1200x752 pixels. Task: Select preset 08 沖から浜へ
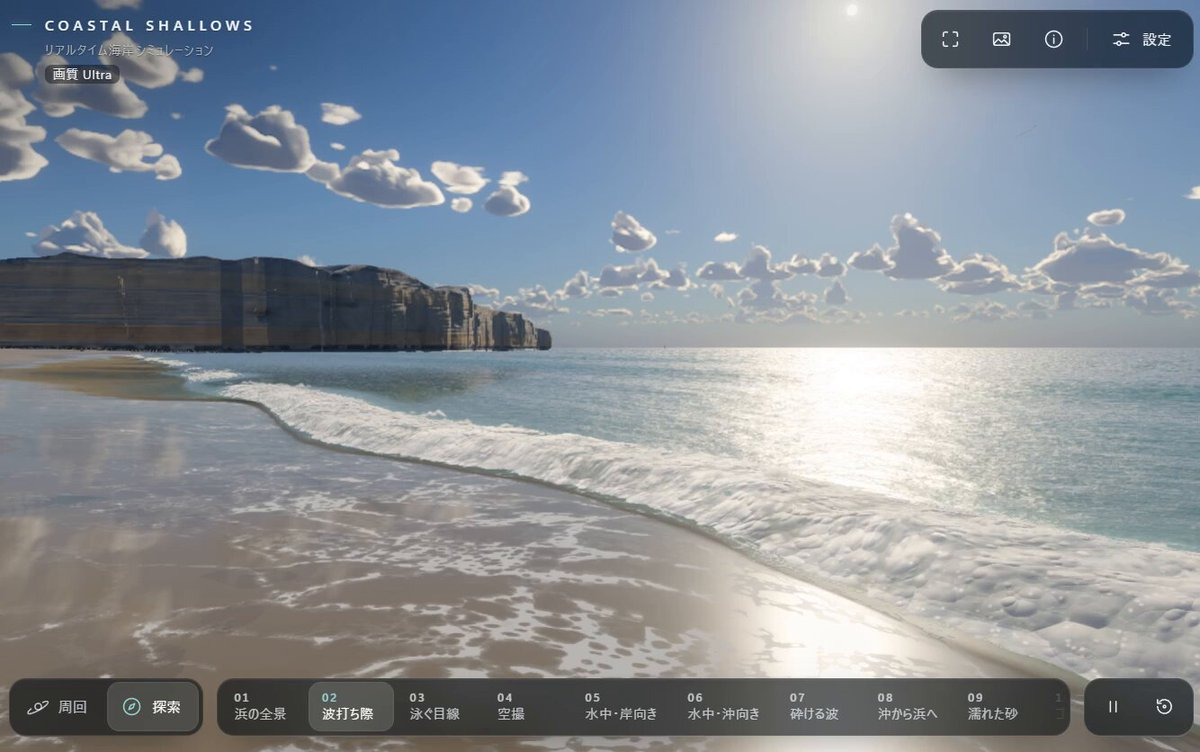point(908,707)
